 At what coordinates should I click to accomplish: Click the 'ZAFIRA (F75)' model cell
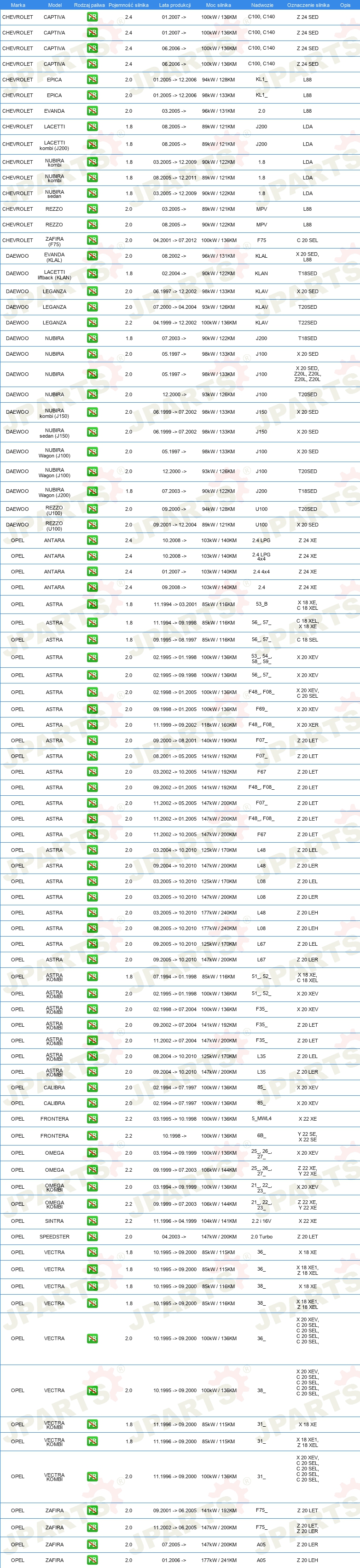54,242
